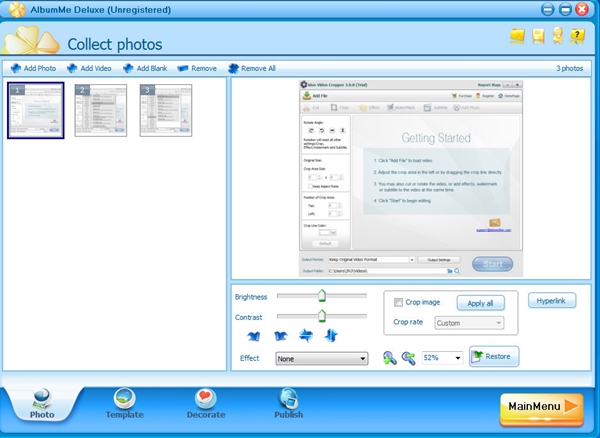Screen dimensions: 600x438
Task: Click the yellow help question mark icon
Action: [577, 37]
